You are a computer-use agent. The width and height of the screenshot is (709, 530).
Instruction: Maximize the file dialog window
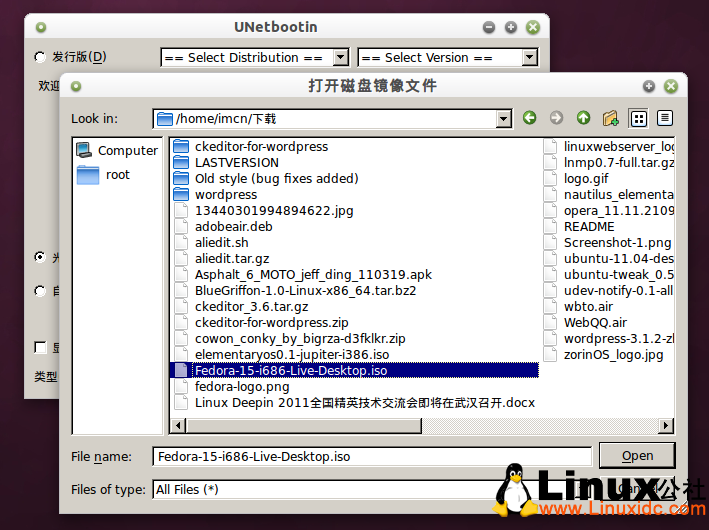coord(649,86)
